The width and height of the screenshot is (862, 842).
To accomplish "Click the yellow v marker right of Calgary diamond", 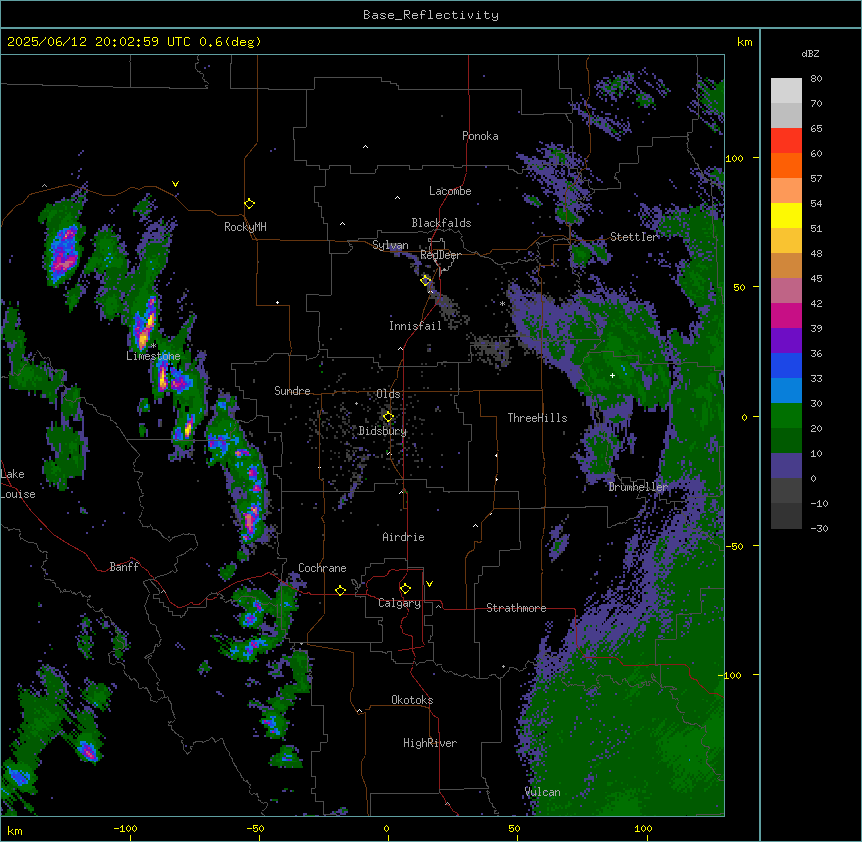I will click(x=429, y=584).
